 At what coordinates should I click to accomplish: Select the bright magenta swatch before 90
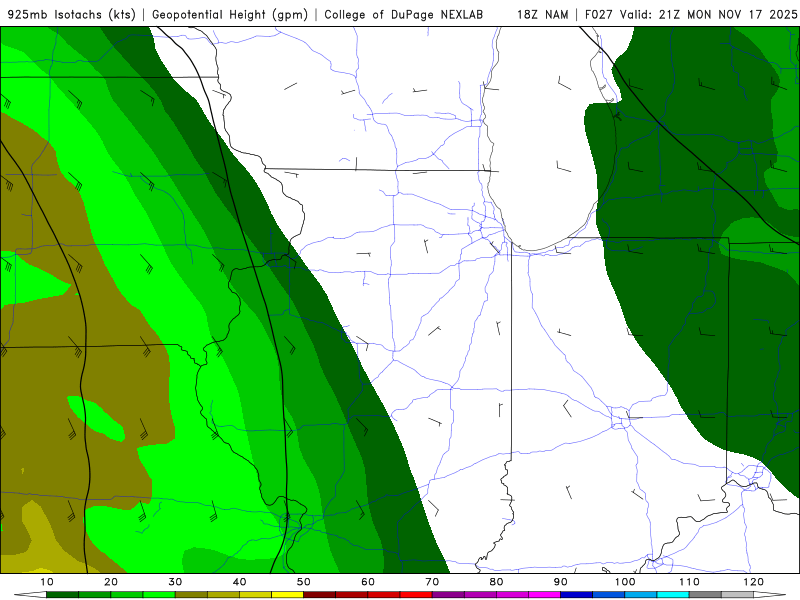[x=544, y=595]
